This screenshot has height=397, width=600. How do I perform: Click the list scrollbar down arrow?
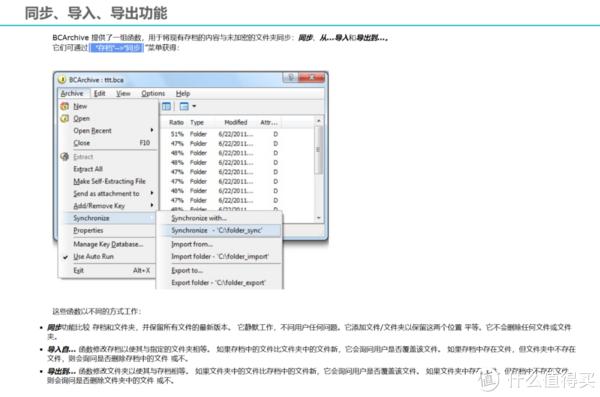318,218
